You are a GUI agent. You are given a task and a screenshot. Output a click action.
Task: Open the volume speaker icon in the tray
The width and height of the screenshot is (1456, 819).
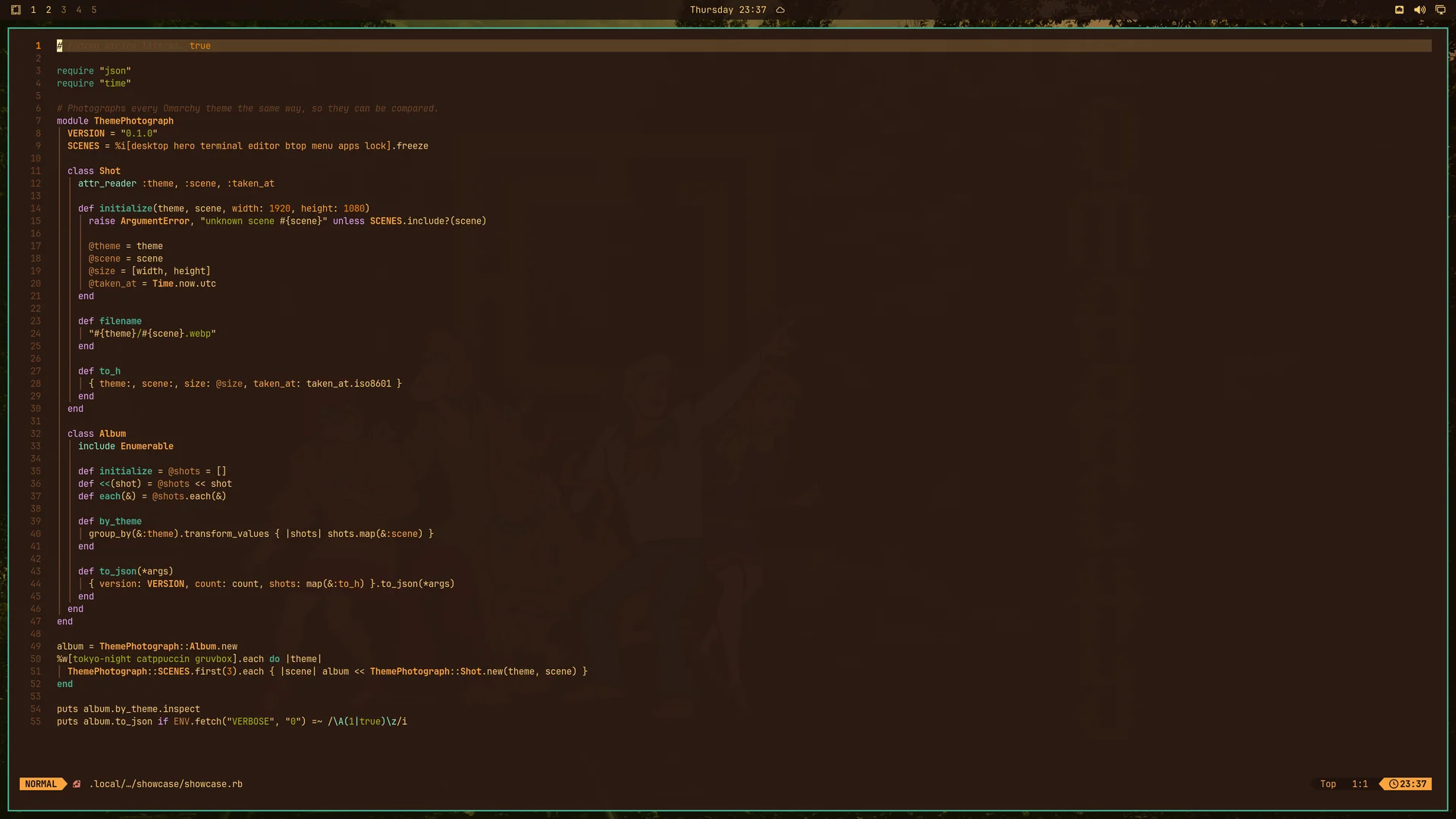click(x=1420, y=10)
